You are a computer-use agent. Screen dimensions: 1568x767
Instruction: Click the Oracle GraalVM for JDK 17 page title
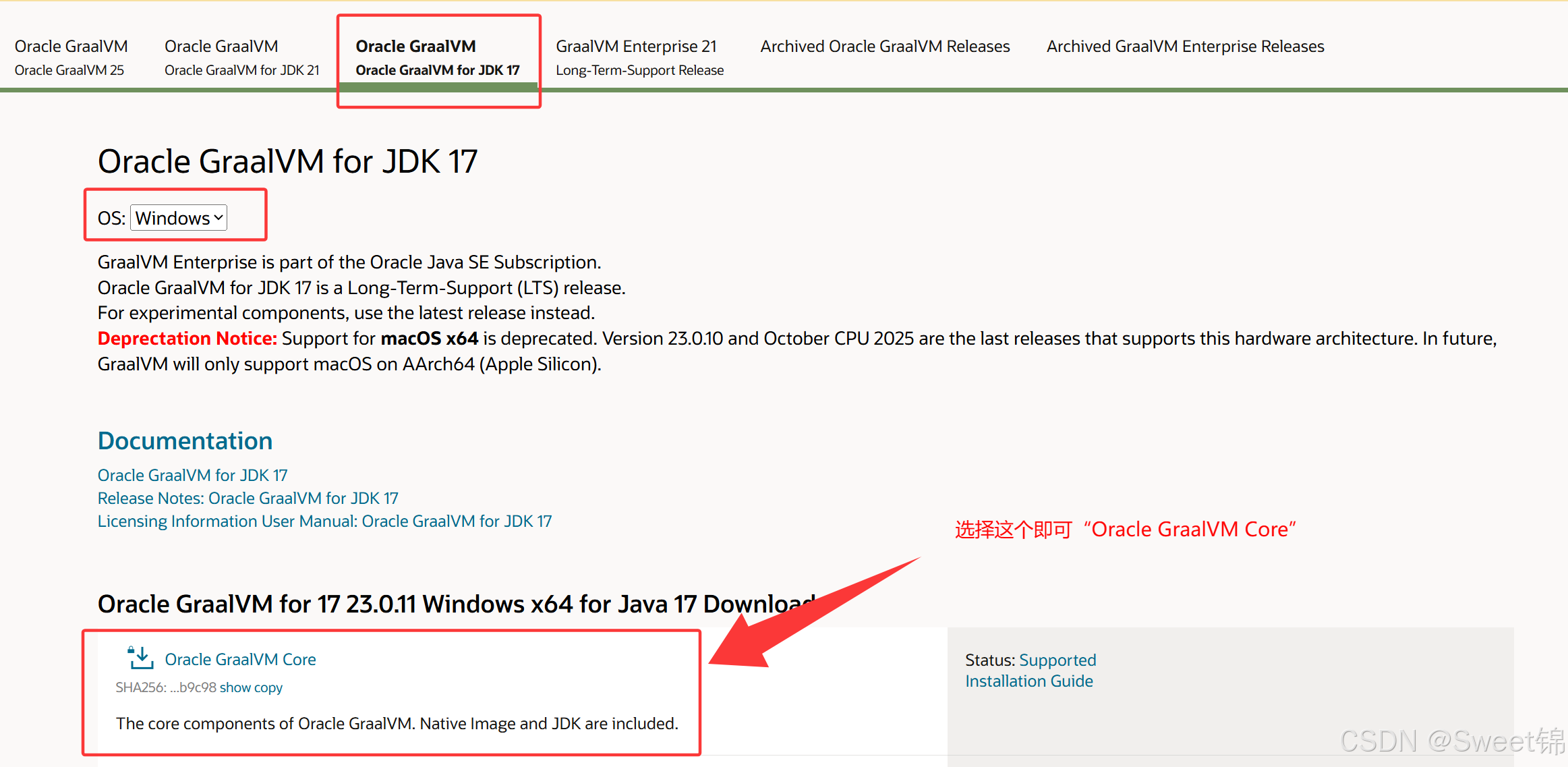point(287,162)
